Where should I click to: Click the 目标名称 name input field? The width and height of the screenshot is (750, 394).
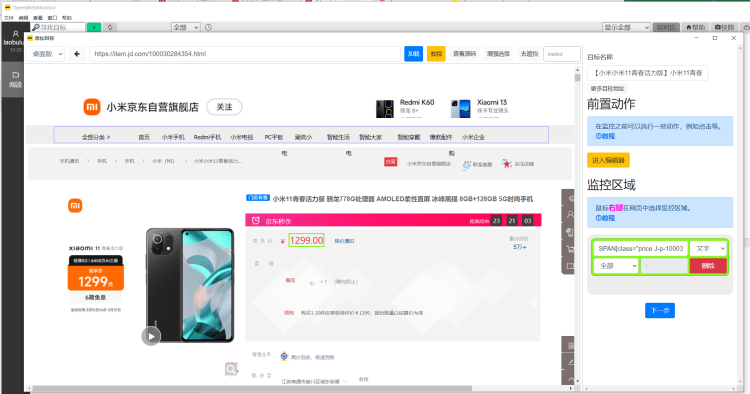click(x=647, y=73)
